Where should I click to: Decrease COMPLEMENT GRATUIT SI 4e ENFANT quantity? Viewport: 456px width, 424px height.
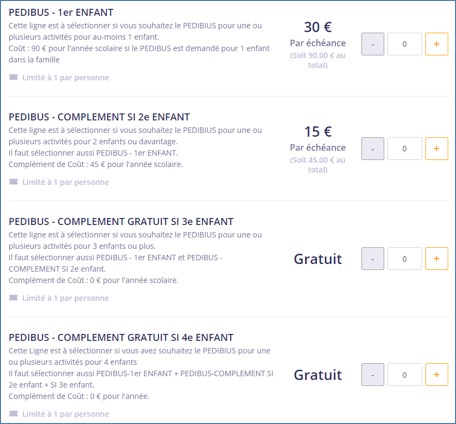(x=373, y=375)
